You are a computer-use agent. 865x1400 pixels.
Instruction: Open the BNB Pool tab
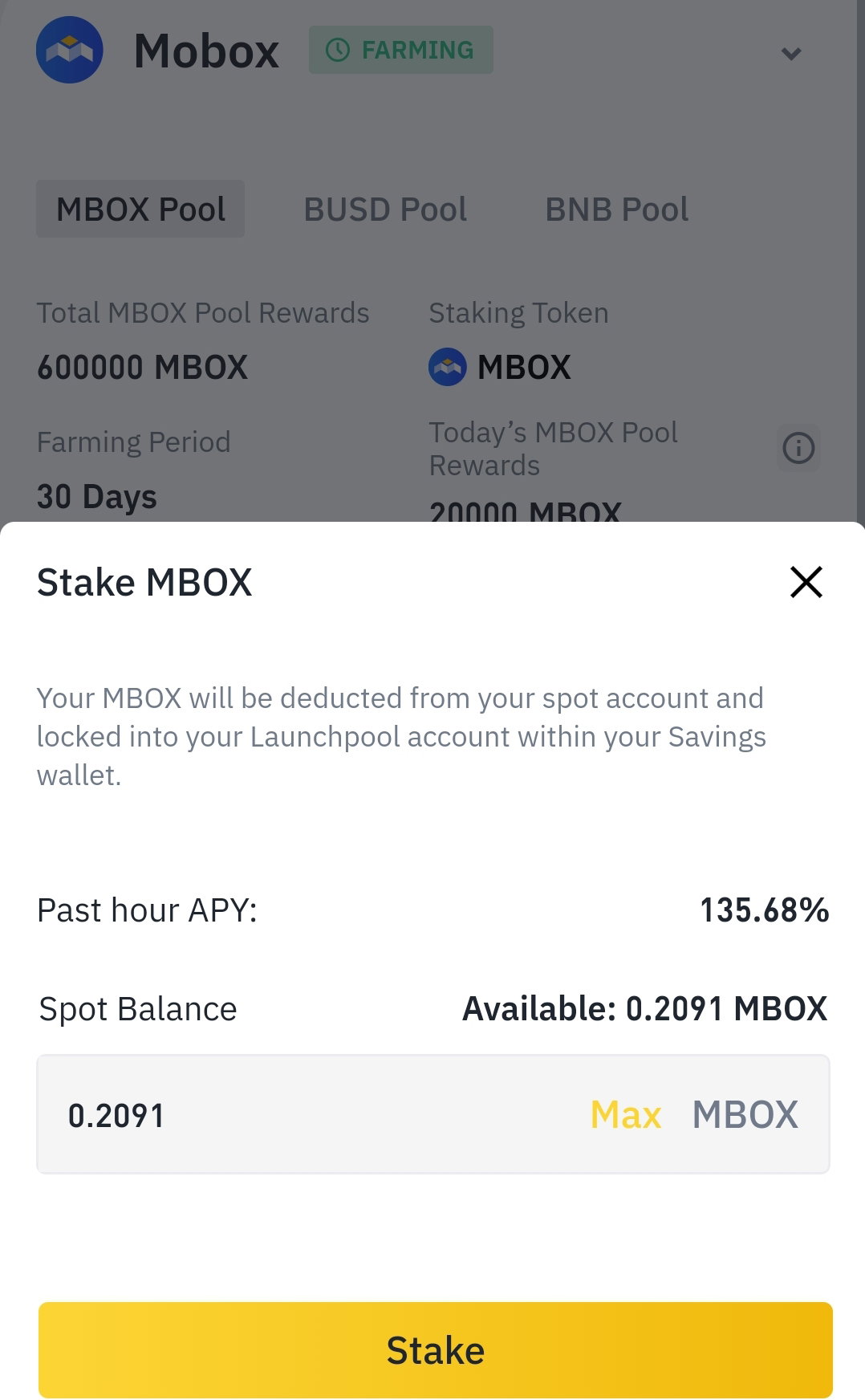617,210
